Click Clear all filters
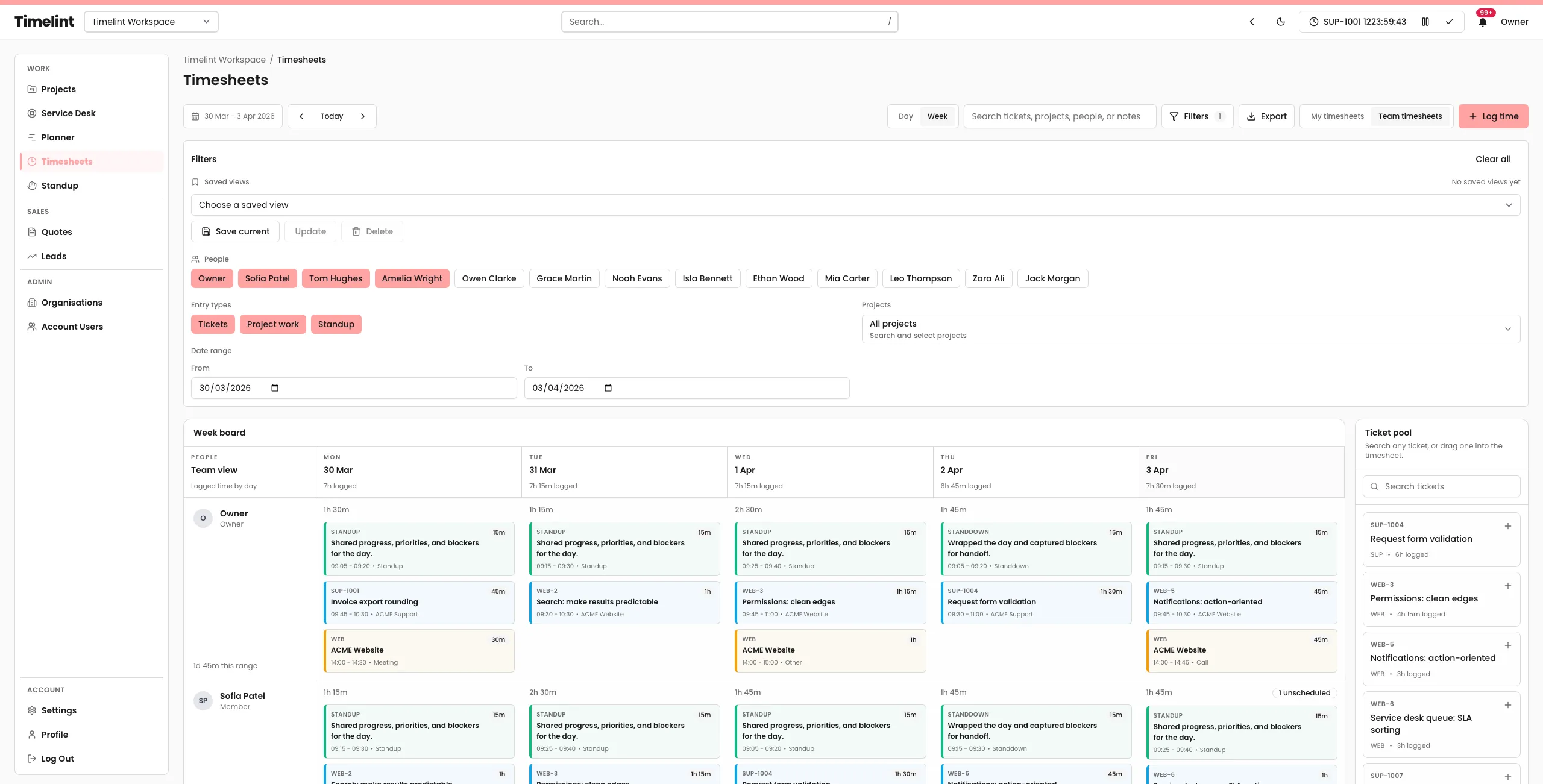1543x784 pixels. click(x=1493, y=159)
